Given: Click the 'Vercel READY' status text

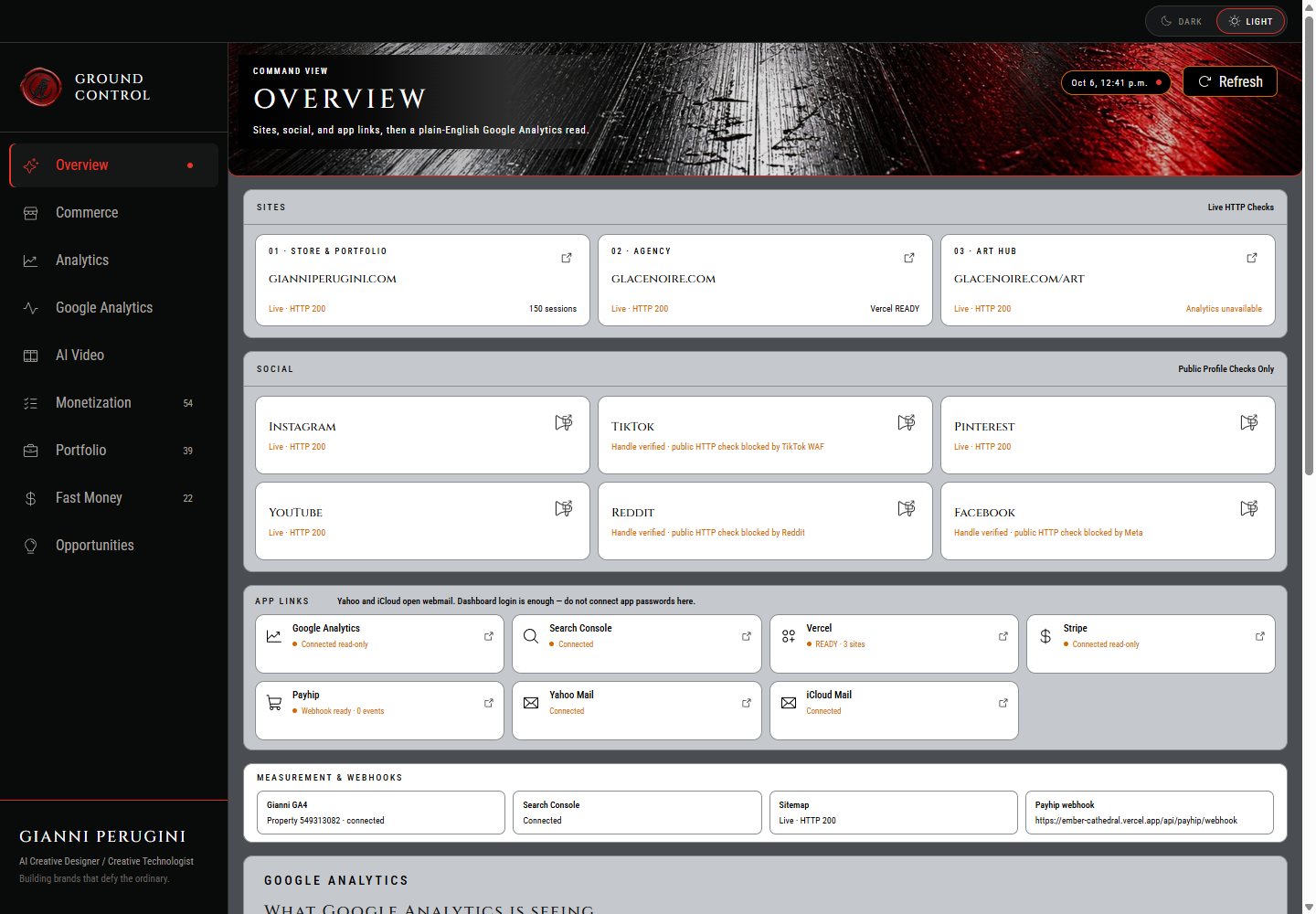Looking at the screenshot, I should 895,309.
